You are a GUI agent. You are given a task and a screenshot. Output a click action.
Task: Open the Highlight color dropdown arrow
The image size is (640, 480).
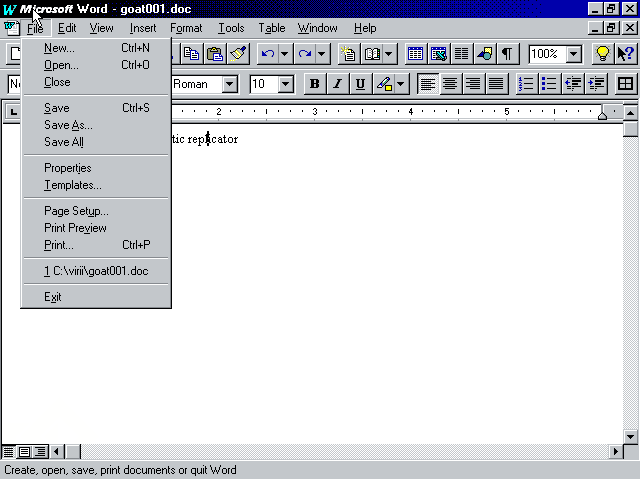coord(401,84)
